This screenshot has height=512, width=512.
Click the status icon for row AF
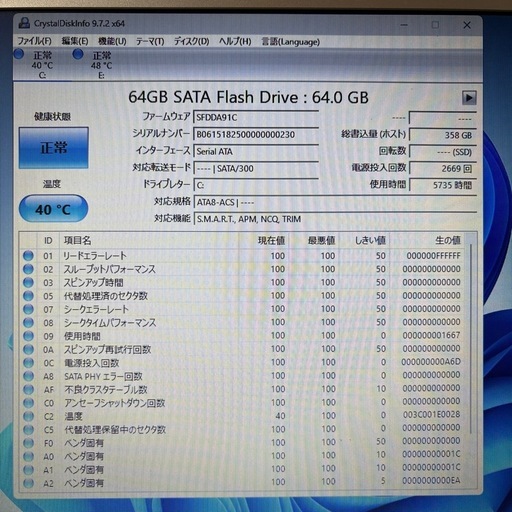(x=28, y=389)
